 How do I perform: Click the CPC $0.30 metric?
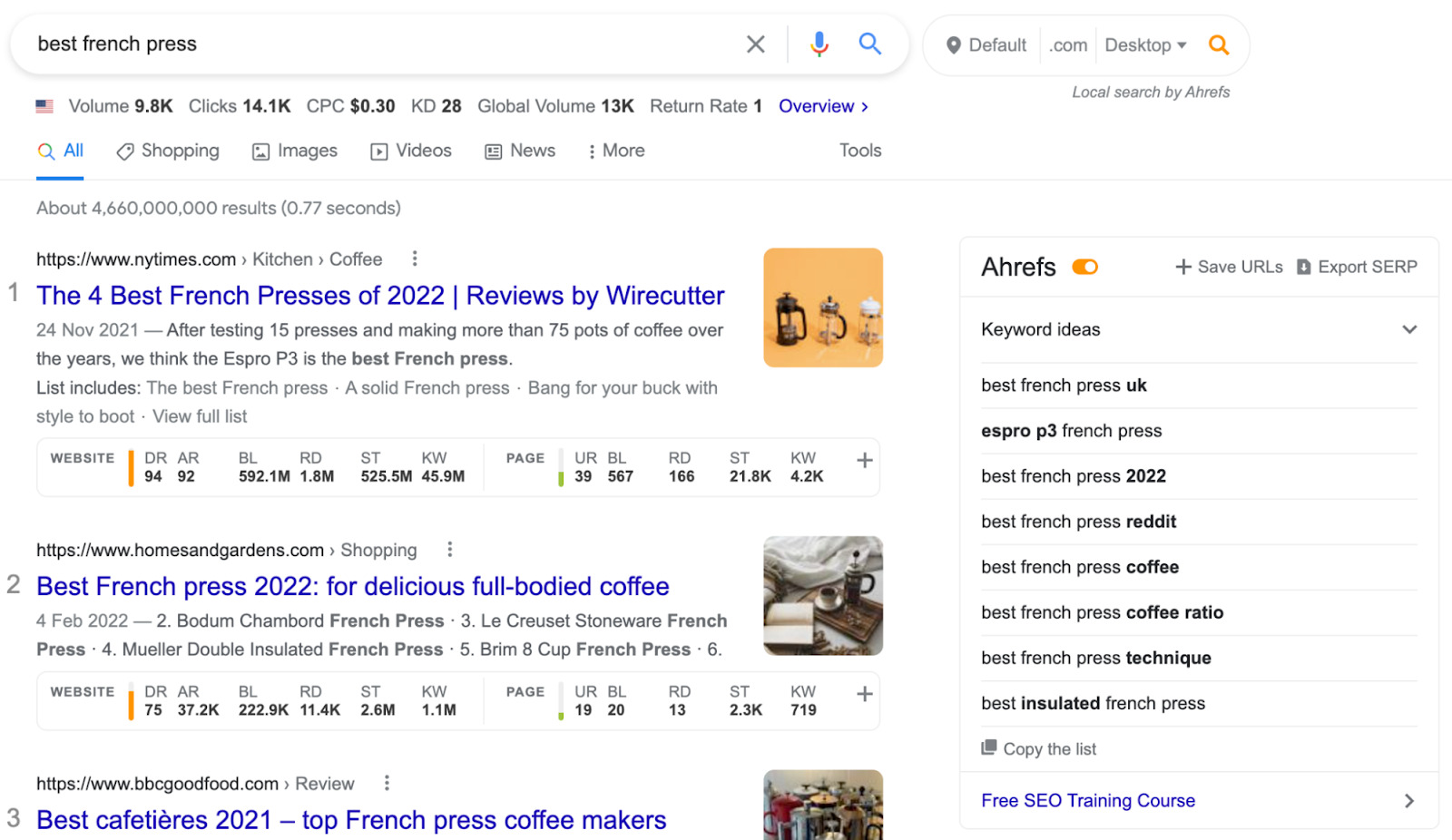[350, 106]
